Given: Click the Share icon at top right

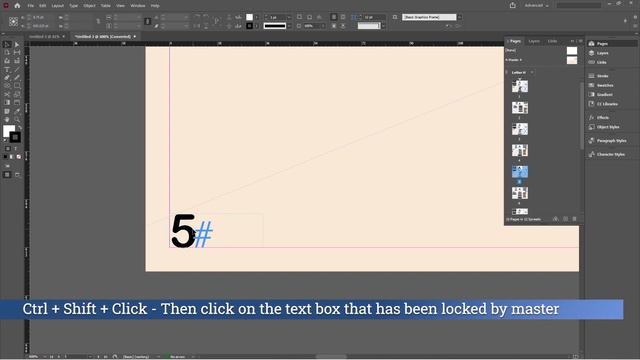Looking at the screenshot, I should (513, 5).
